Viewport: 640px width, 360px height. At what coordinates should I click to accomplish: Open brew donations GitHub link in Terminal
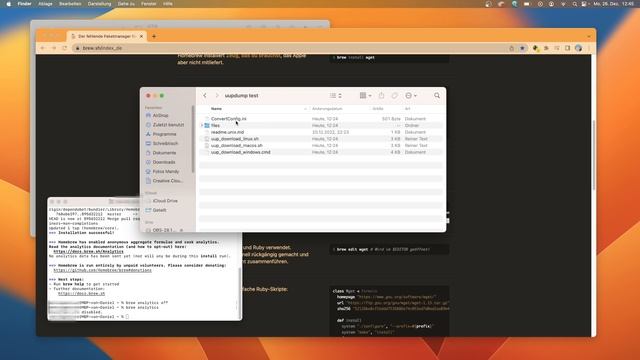click(x=102, y=270)
